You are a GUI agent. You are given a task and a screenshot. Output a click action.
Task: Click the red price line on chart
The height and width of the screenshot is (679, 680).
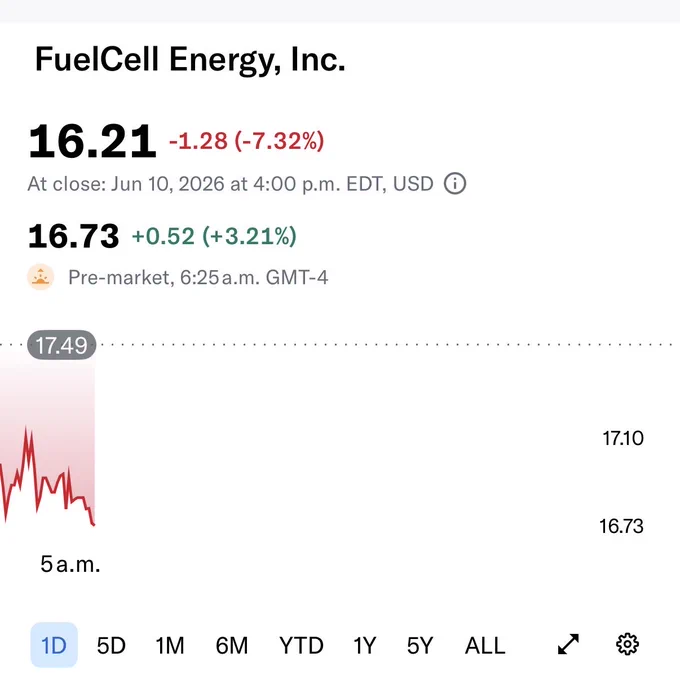[x=47, y=479]
